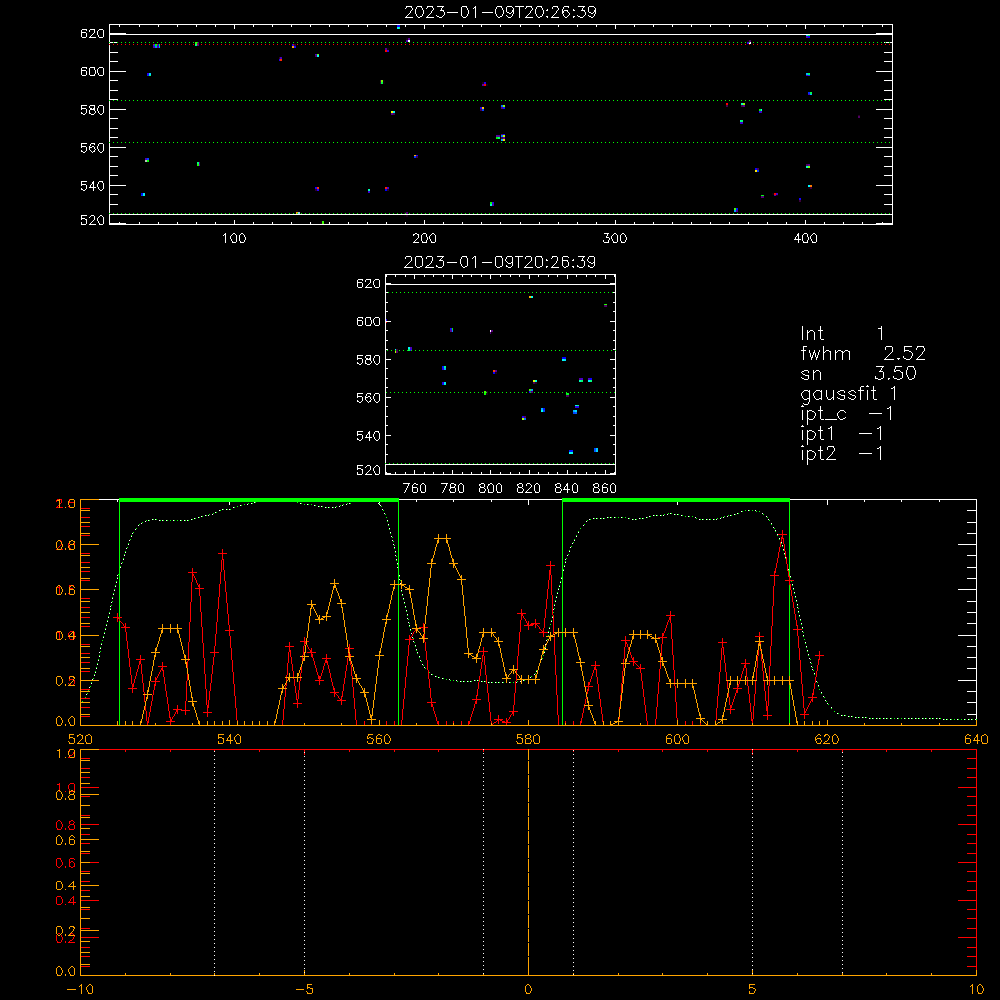1000x1000 pixels.
Task: Click x-axis label 400 on top plot
Action: coord(805,239)
